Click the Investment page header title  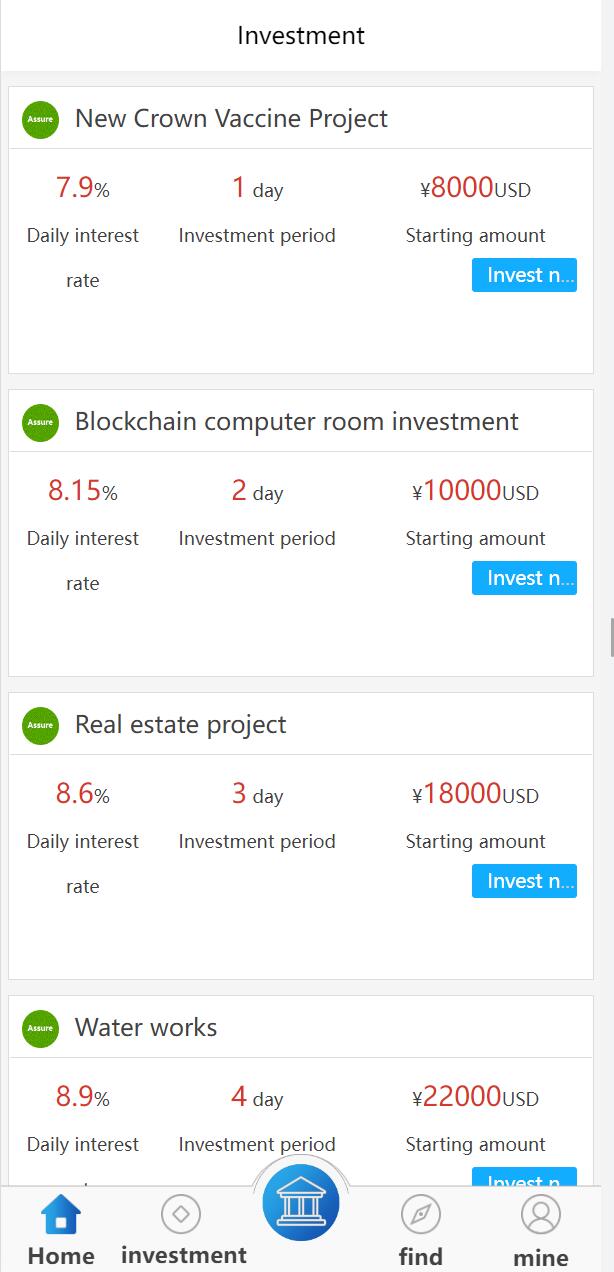(301, 36)
